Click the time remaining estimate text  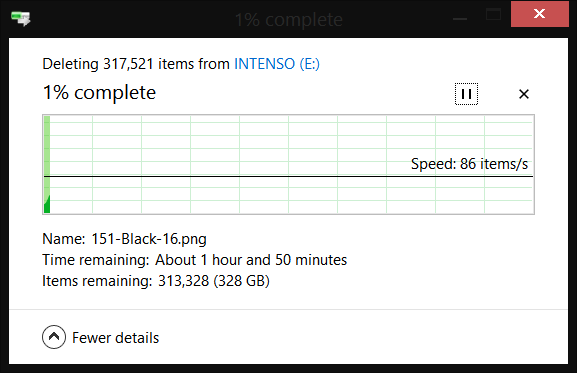pyautogui.click(x=251, y=260)
